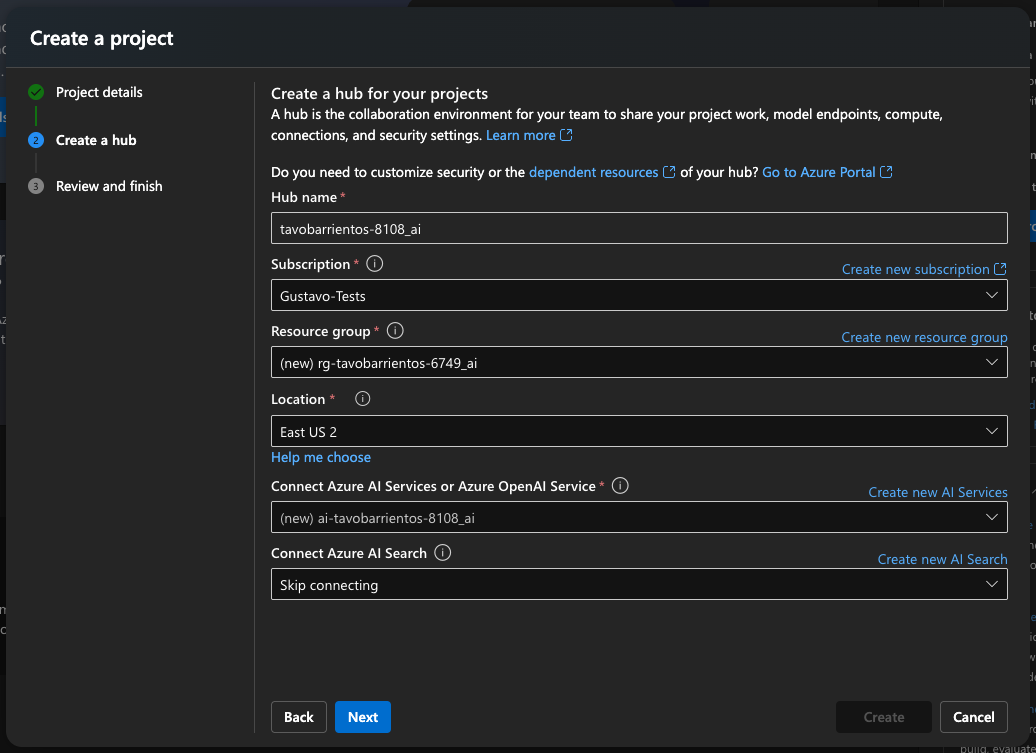Click the Help me choose link
This screenshot has height=753, width=1036.
321,457
